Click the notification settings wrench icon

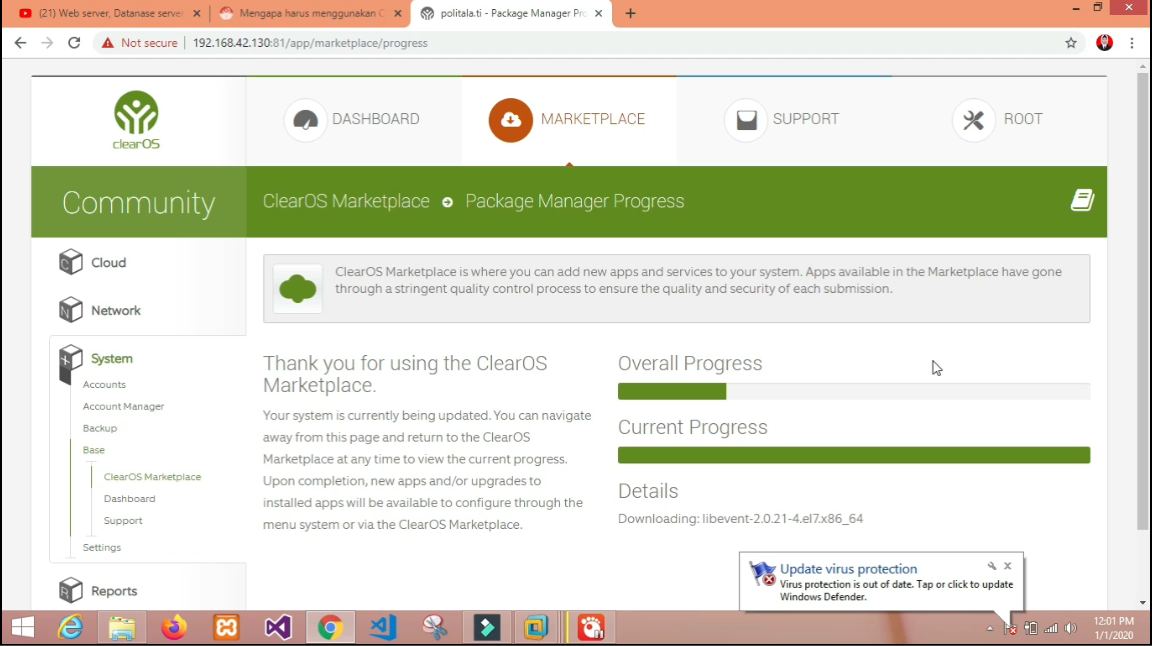coord(992,565)
